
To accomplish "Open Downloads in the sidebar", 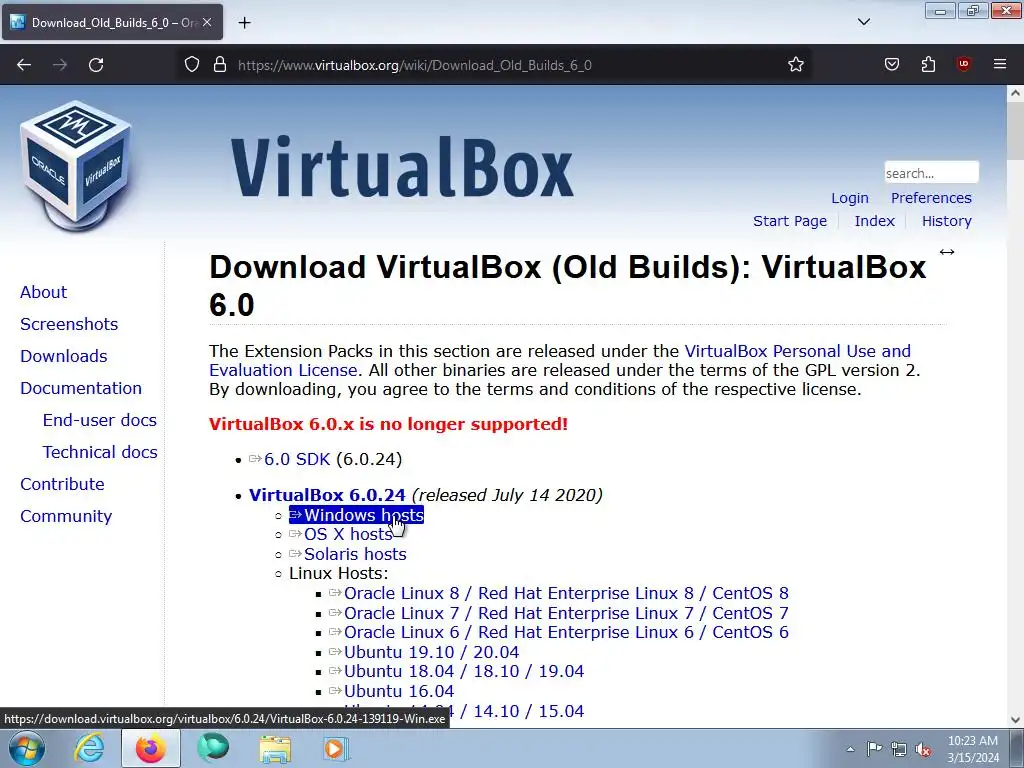I will point(63,356).
